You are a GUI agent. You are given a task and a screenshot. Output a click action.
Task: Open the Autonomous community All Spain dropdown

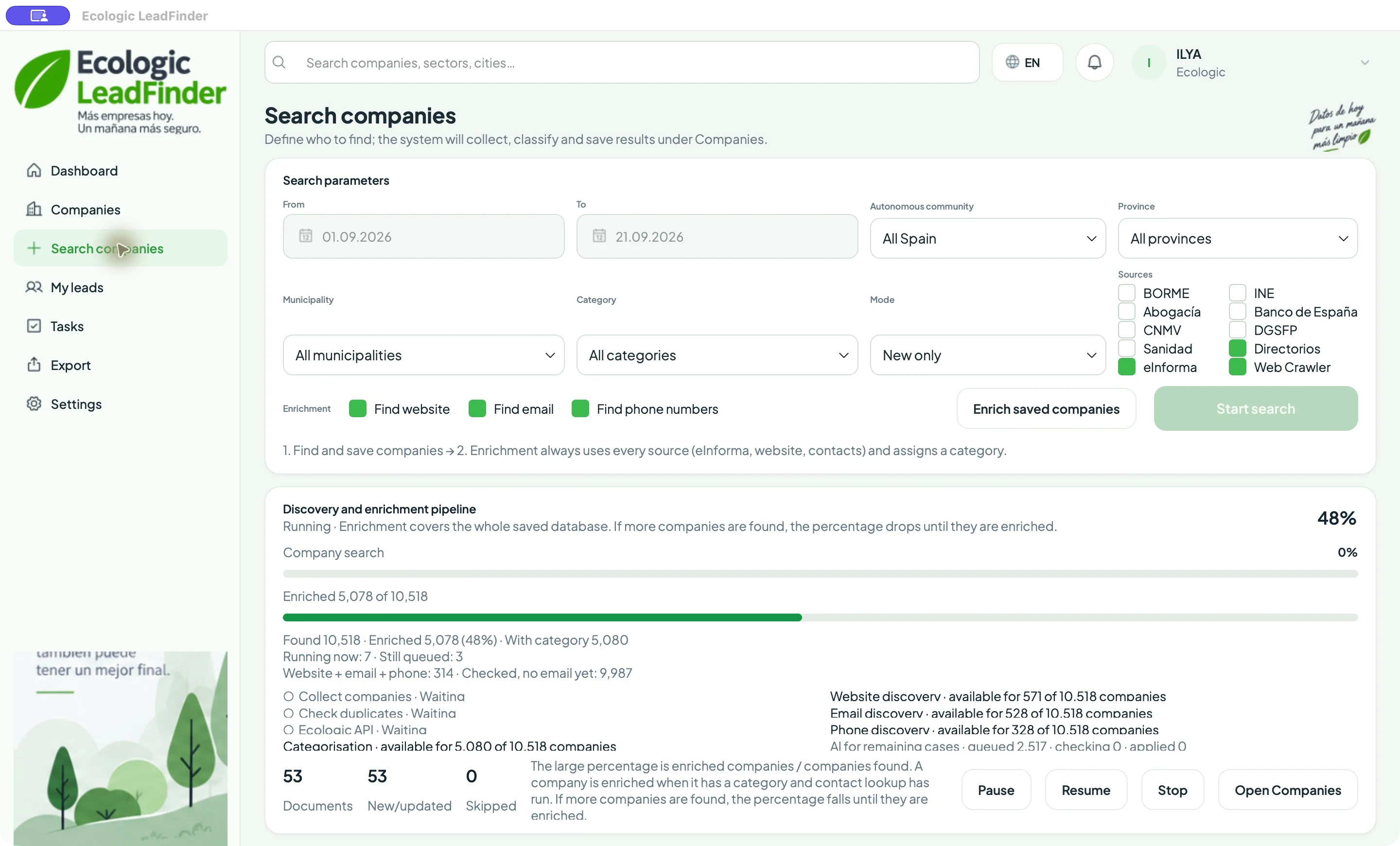point(987,239)
